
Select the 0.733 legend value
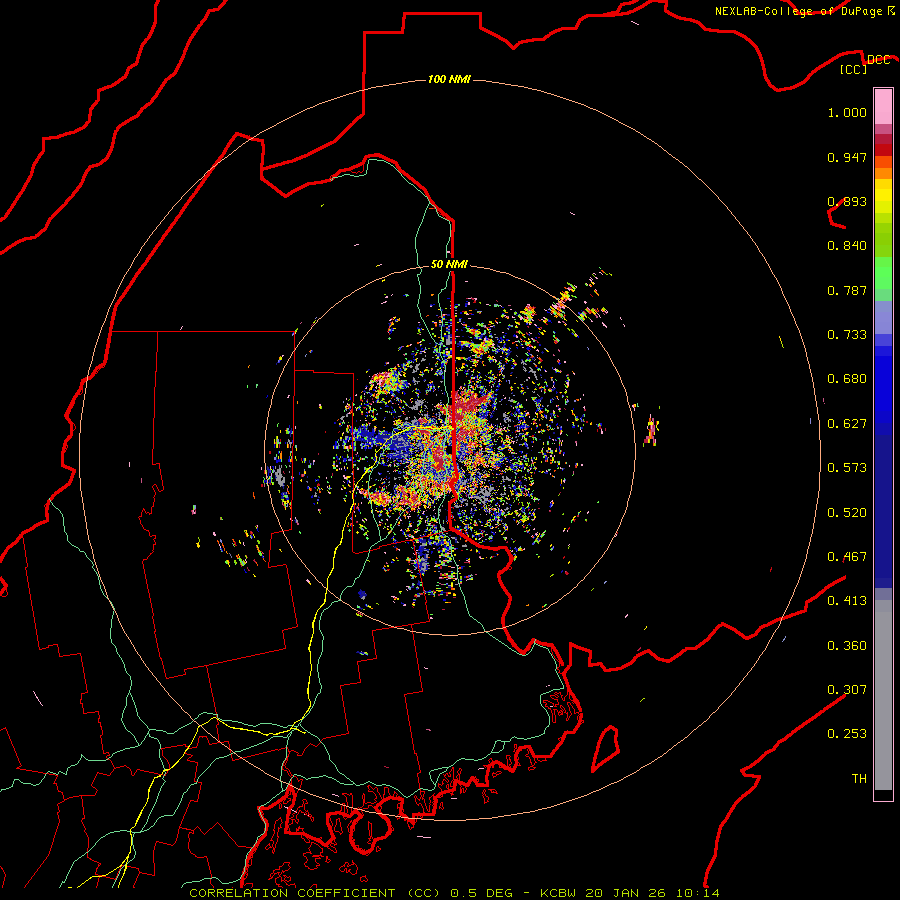(x=847, y=335)
